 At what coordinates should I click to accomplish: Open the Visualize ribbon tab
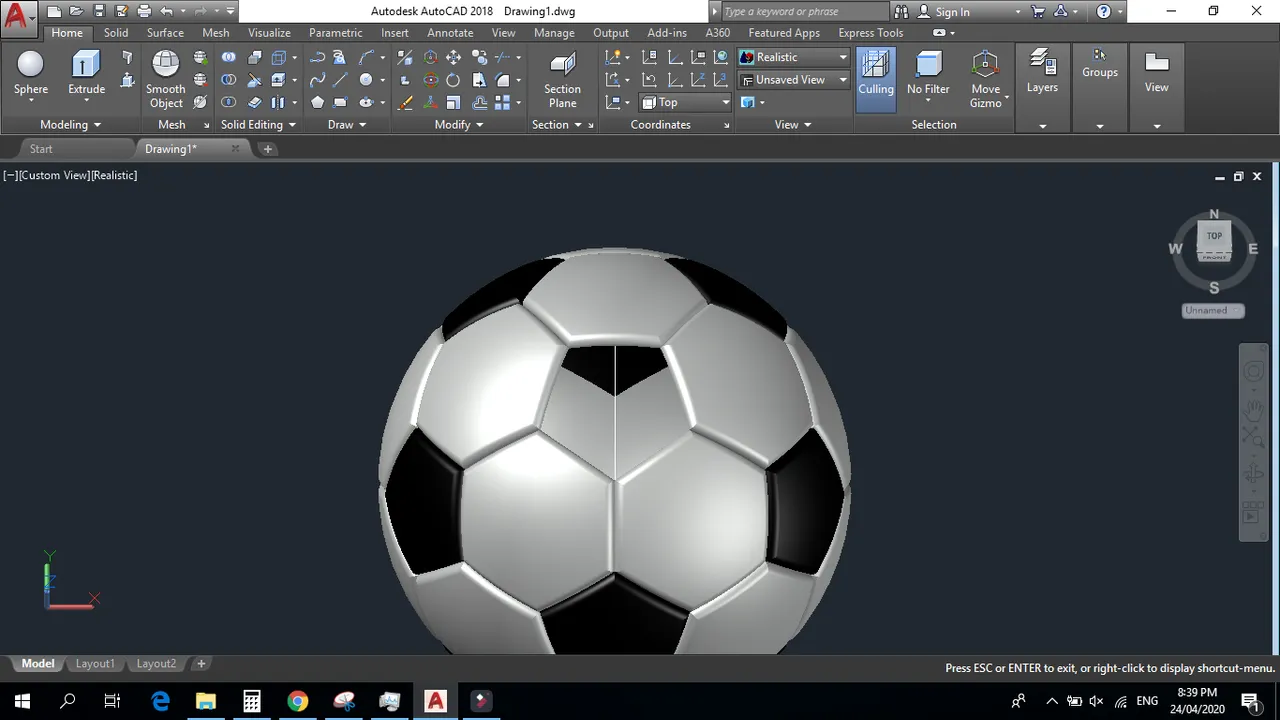(x=269, y=33)
